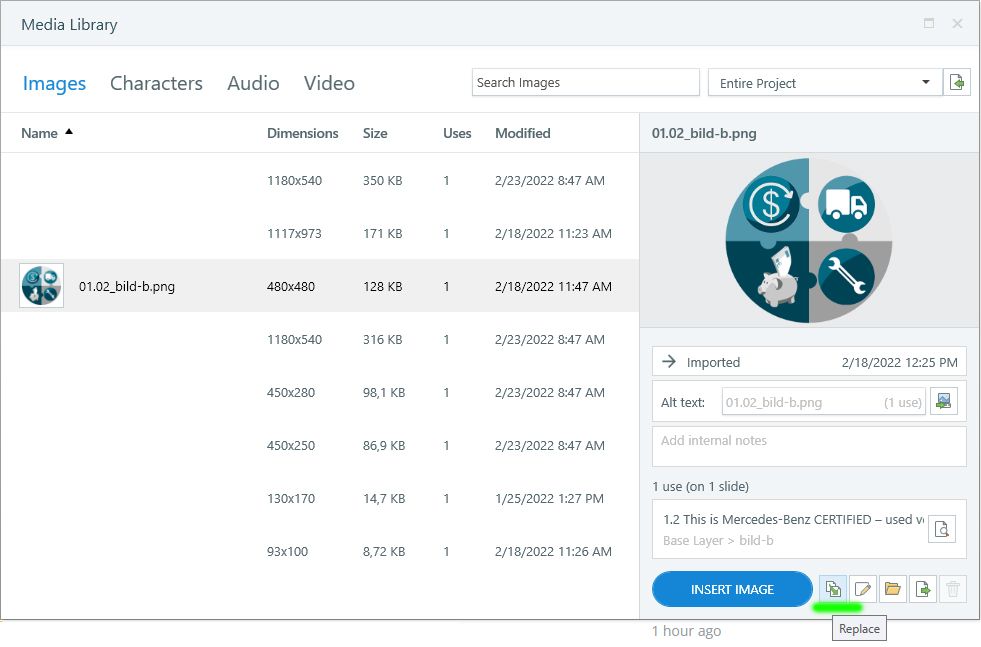Click the Search Images field
981x647 pixels.
[585, 83]
